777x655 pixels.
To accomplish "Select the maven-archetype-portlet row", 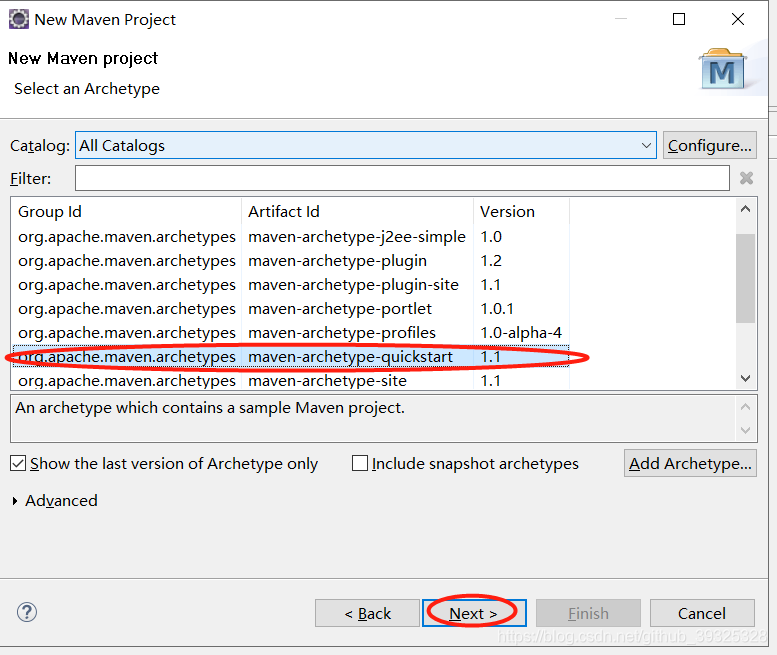I will coord(291,309).
